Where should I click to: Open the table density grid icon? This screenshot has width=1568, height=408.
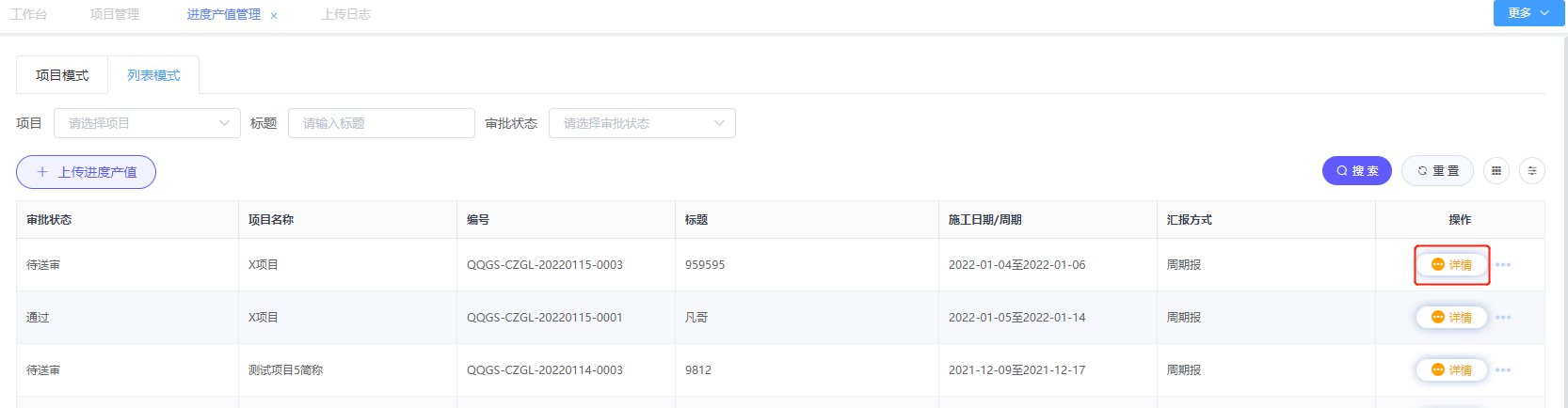pyautogui.click(x=1496, y=171)
